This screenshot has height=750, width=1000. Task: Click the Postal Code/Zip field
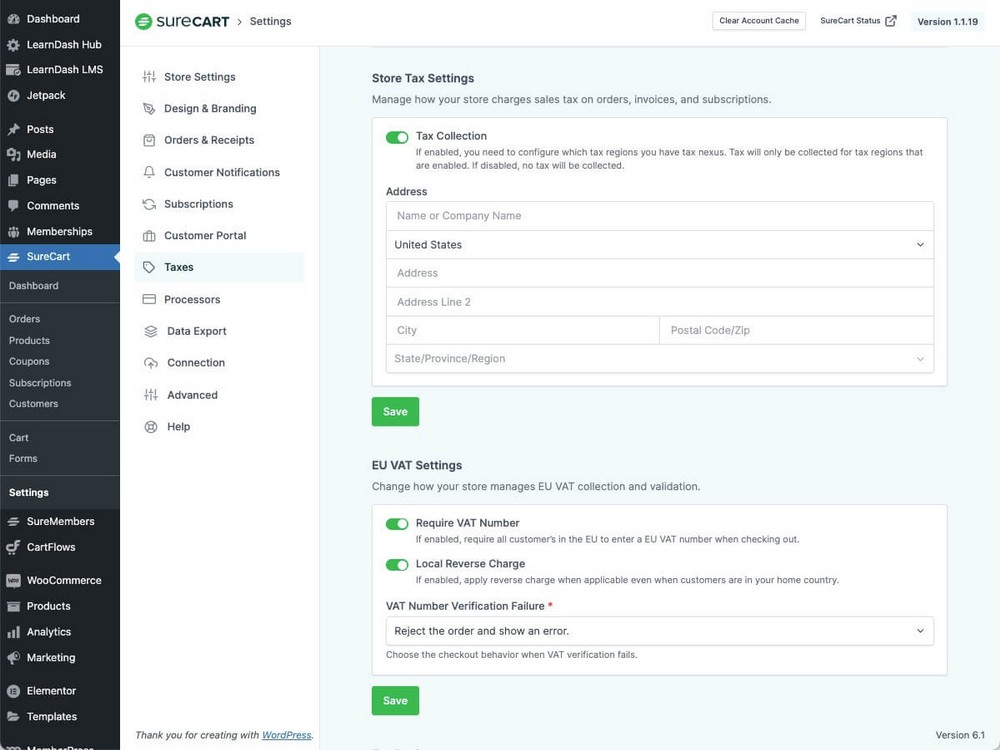pyautogui.click(x=797, y=330)
